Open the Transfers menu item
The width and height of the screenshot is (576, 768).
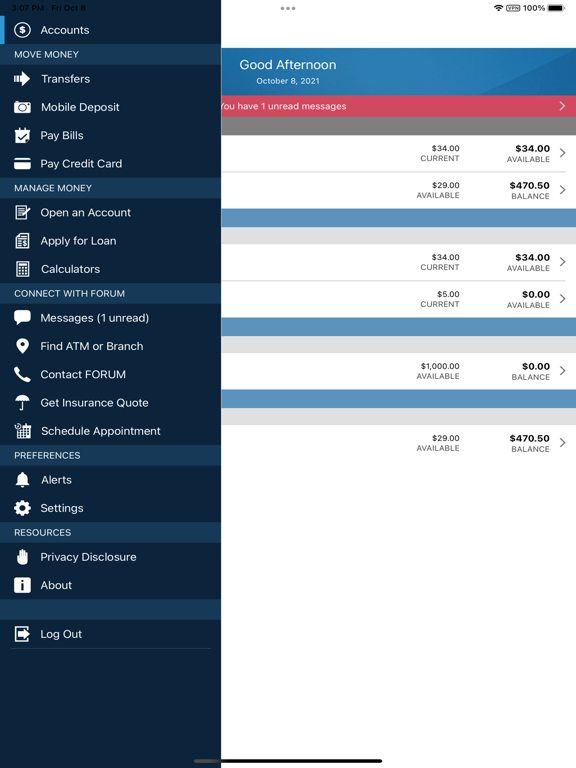[110, 79]
